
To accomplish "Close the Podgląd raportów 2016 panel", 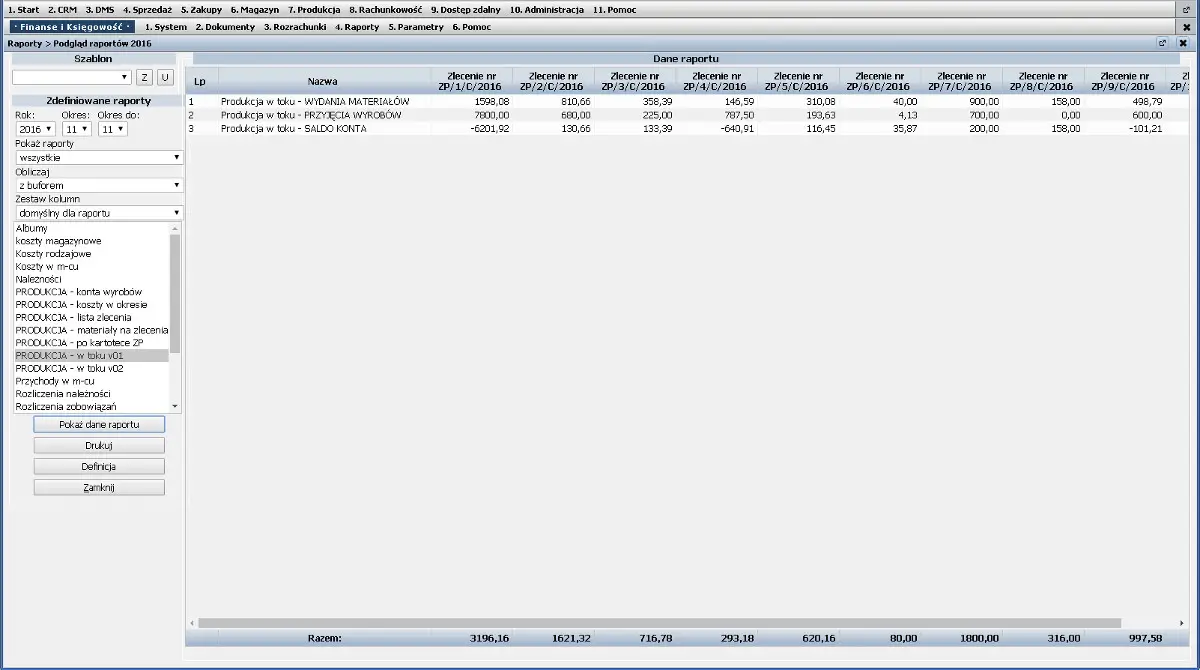I will pyautogui.click(x=1183, y=43).
